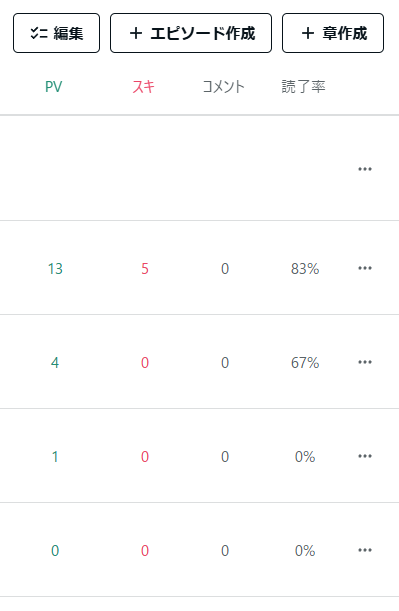
Task: Open more options for the empty top row
Action: click(x=365, y=169)
